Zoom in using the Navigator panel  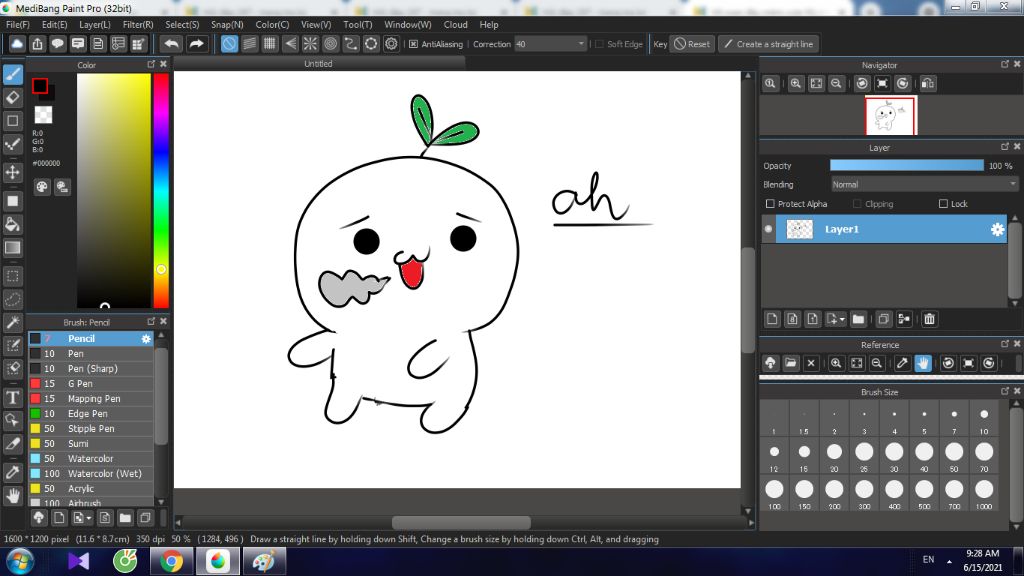(795, 84)
